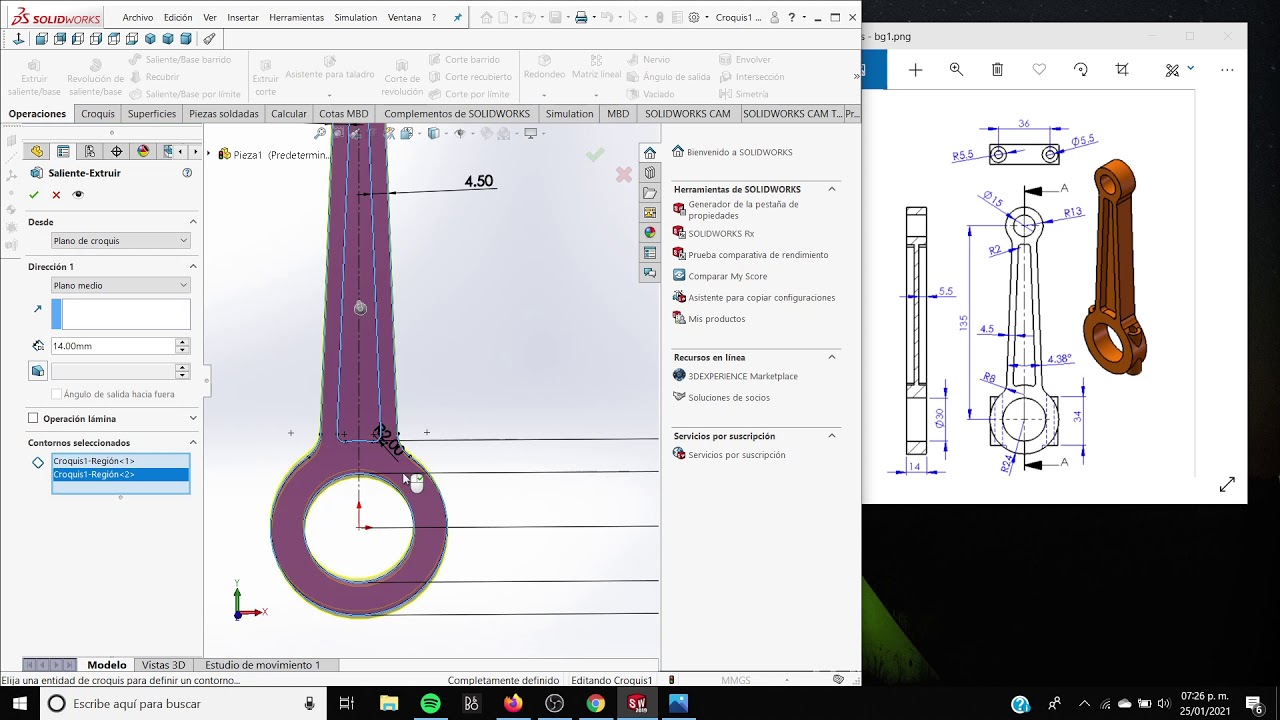
Task: Open the Plano medio end-condition dropdown
Action: pyautogui.click(x=120, y=286)
